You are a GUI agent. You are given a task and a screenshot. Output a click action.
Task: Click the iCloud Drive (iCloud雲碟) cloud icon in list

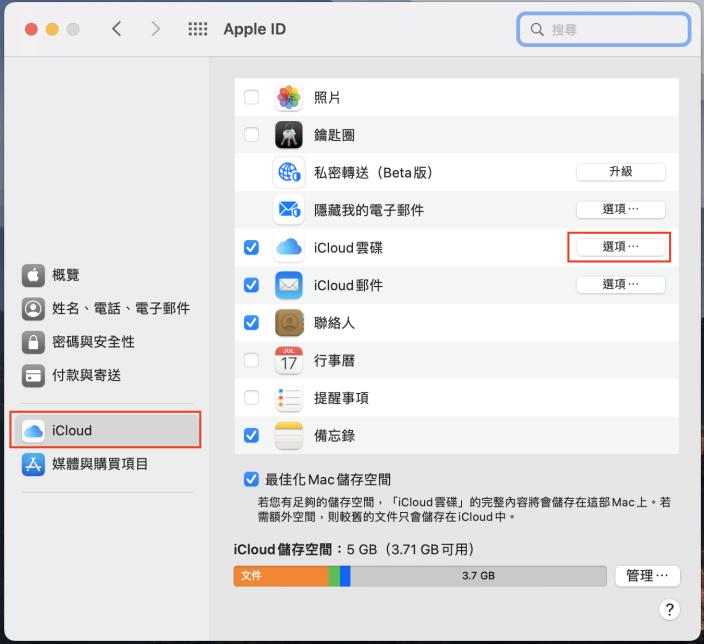coord(289,247)
